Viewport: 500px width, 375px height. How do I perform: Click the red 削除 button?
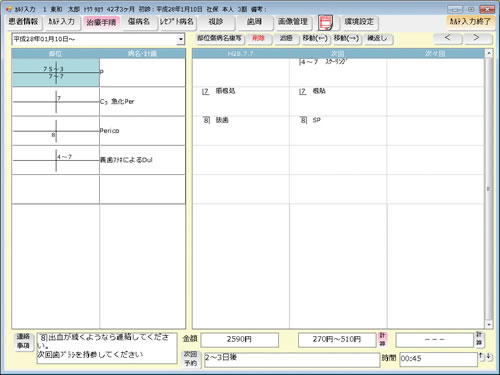(x=258, y=38)
